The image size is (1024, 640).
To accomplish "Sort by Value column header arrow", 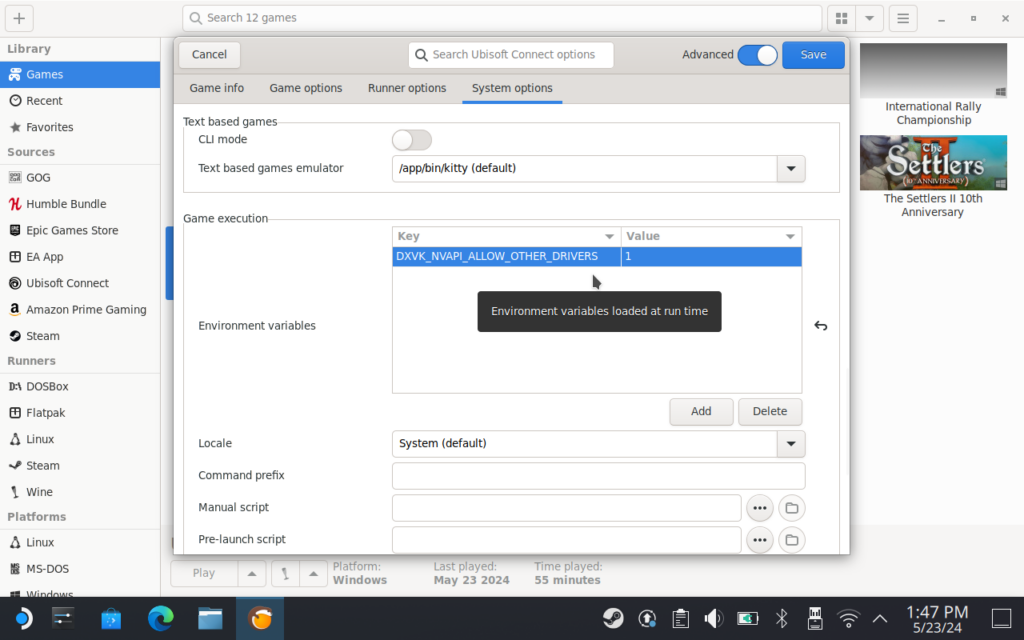I will coord(790,236).
